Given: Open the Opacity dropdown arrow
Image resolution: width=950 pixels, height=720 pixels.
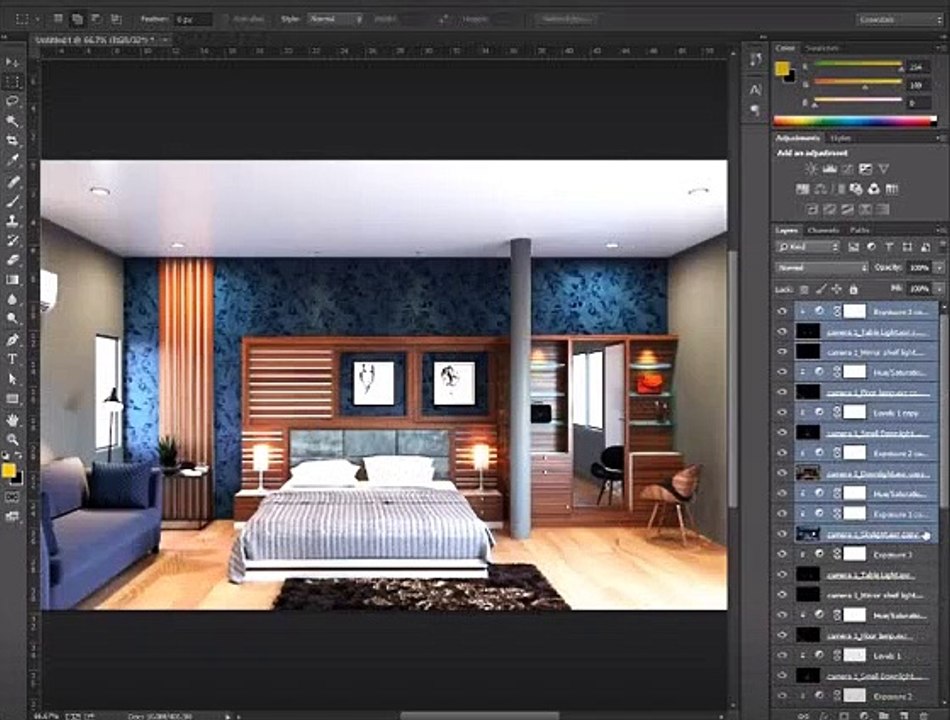Looking at the screenshot, I should tap(939, 267).
